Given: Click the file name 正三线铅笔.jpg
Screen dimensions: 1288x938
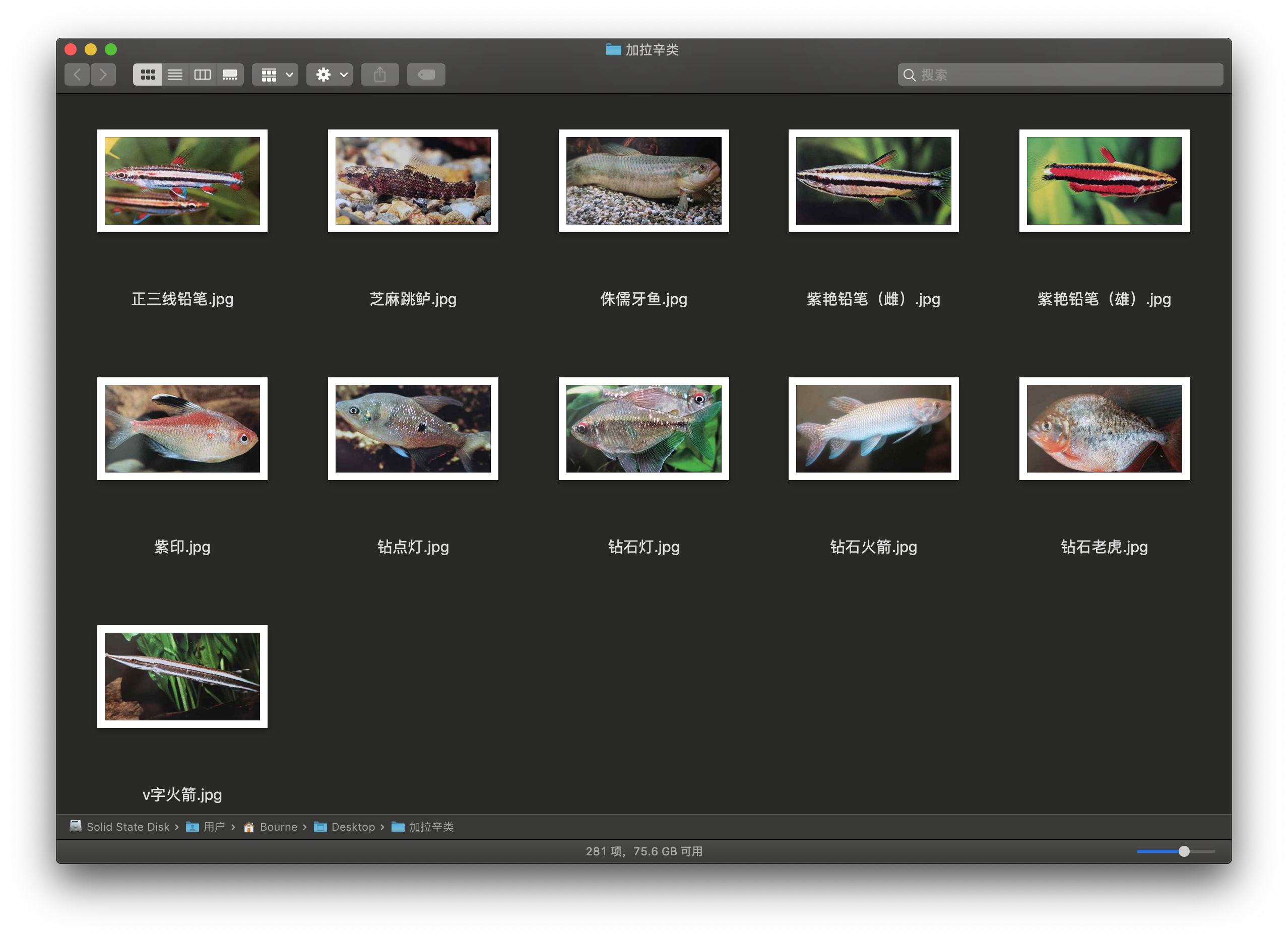Looking at the screenshot, I should coord(182,299).
